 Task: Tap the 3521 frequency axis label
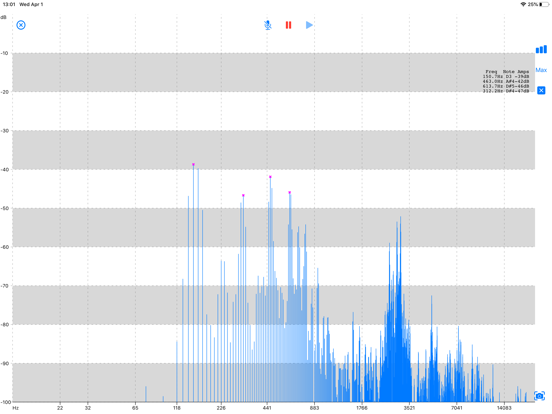(x=409, y=408)
